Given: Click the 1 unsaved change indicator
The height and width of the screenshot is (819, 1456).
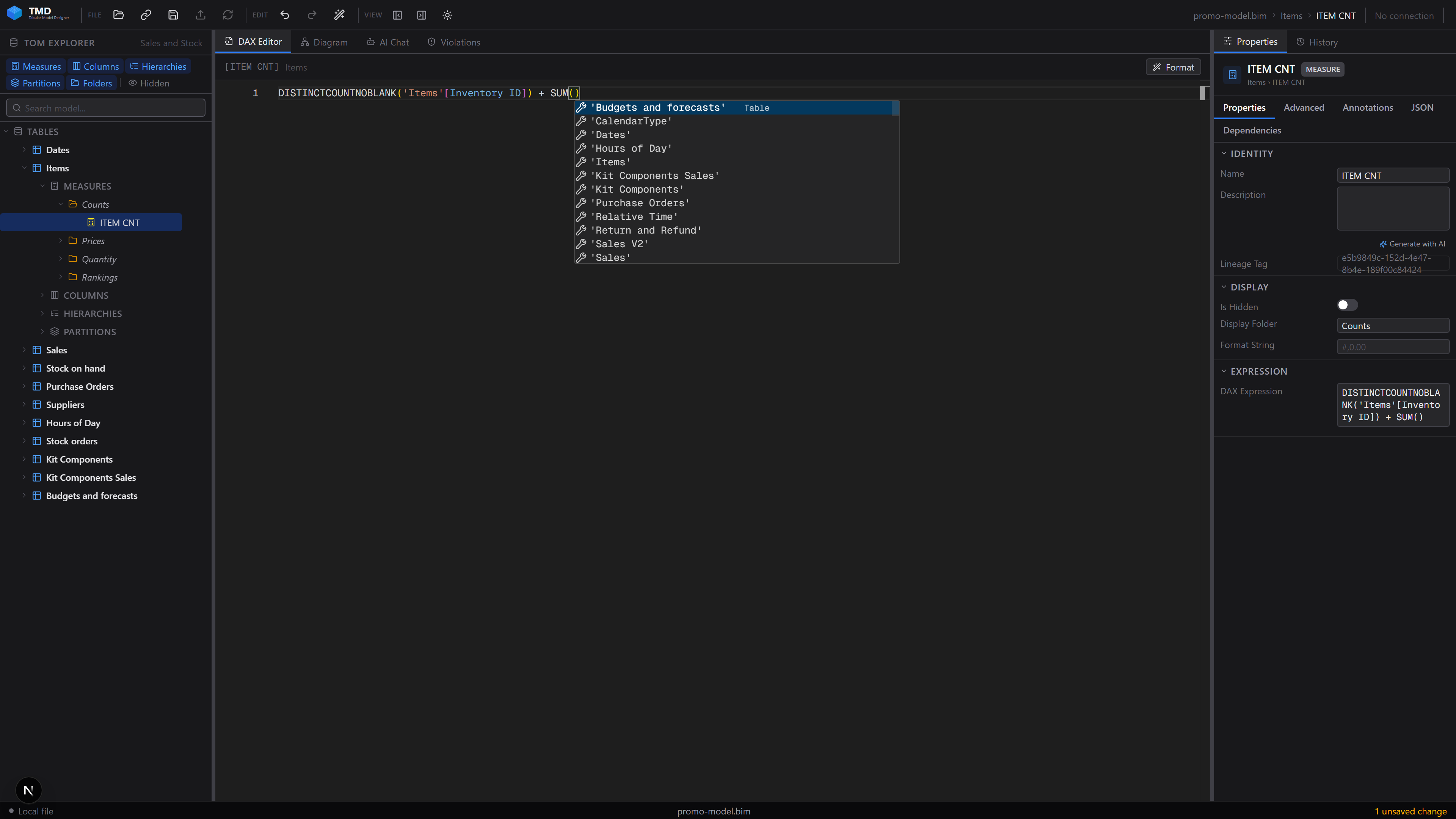Looking at the screenshot, I should pos(1410,811).
